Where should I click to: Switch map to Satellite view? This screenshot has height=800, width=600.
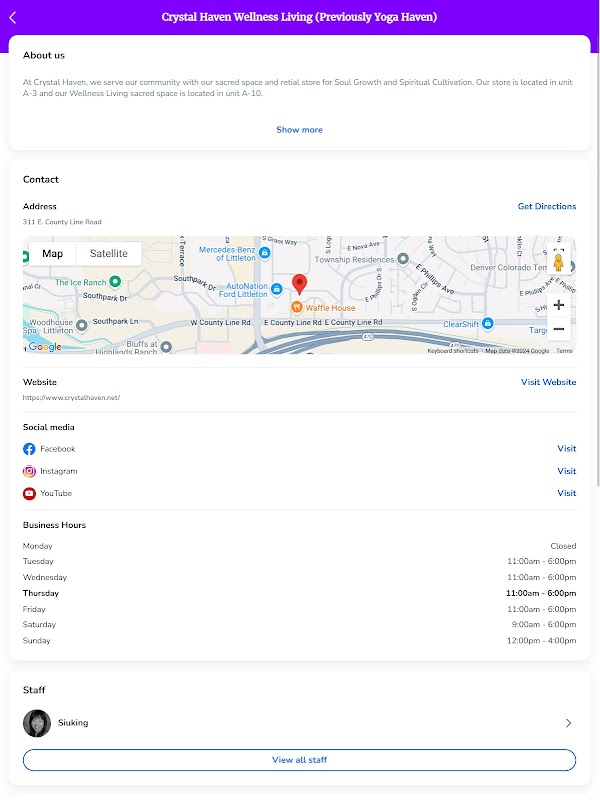109,254
